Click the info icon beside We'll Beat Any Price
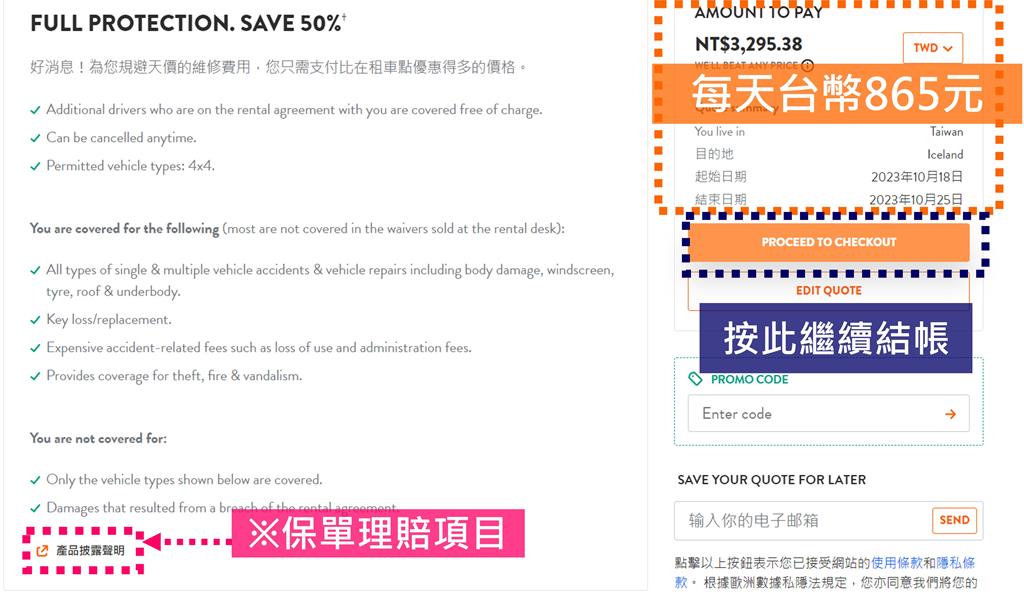Image resolution: width=1024 pixels, height=596 pixels. coord(808,65)
